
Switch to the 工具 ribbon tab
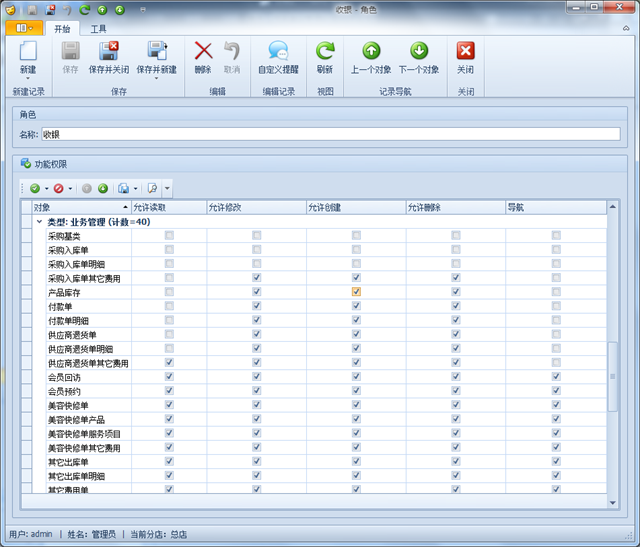coord(98,29)
